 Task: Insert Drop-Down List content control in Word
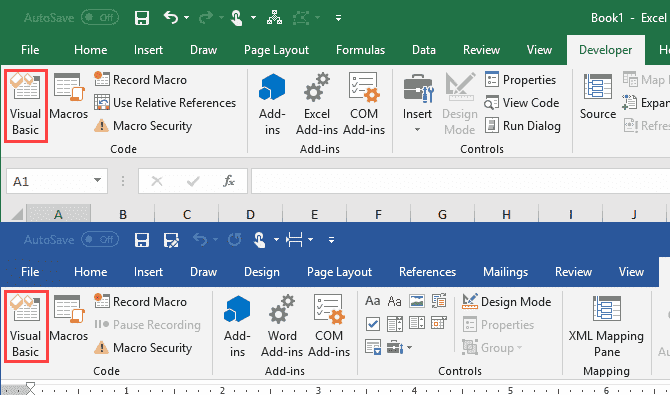(x=417, y=323)
